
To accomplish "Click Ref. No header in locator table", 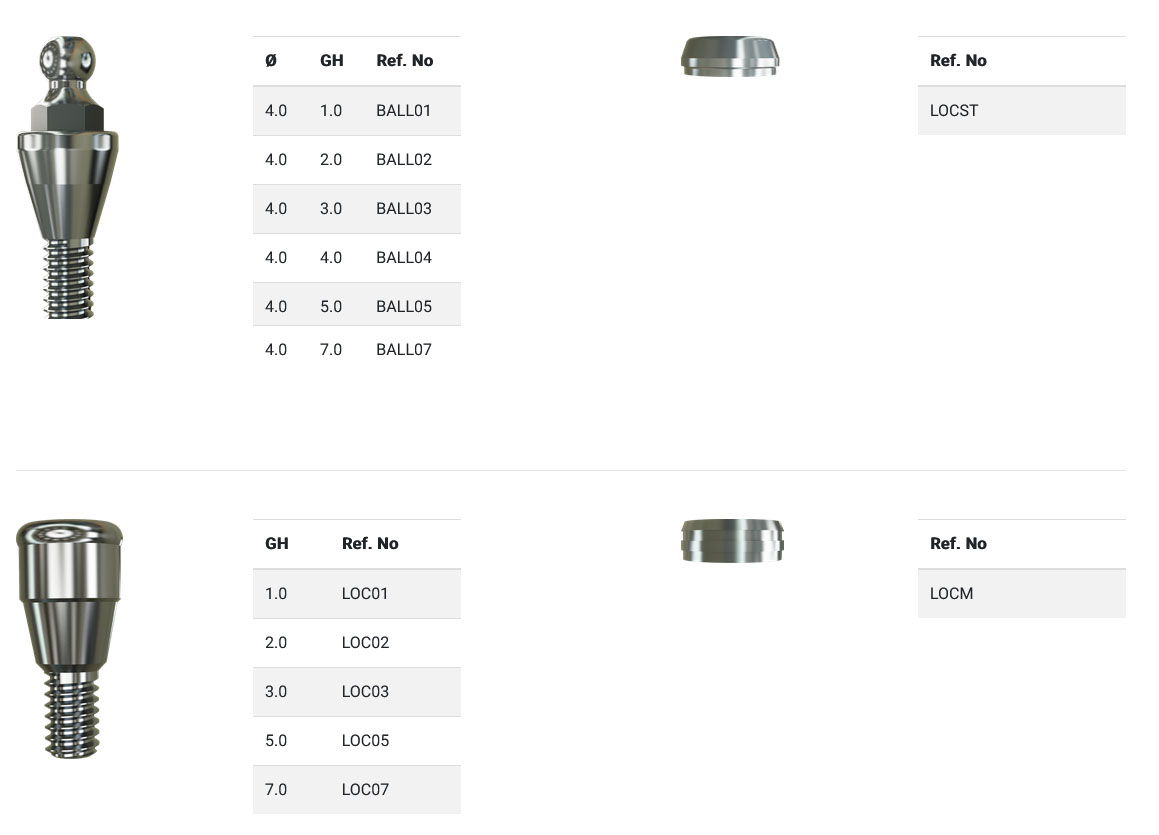I will [370, 544].
